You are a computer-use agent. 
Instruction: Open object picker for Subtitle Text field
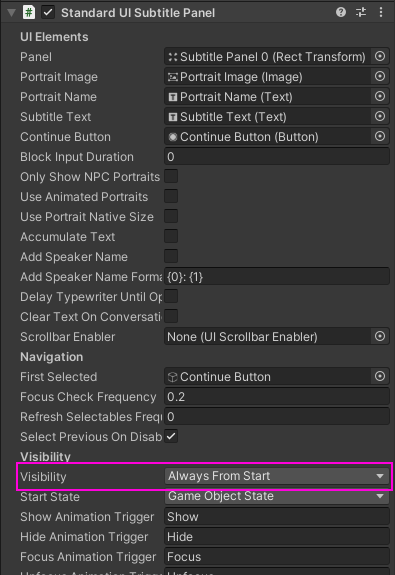pos(380,116)
